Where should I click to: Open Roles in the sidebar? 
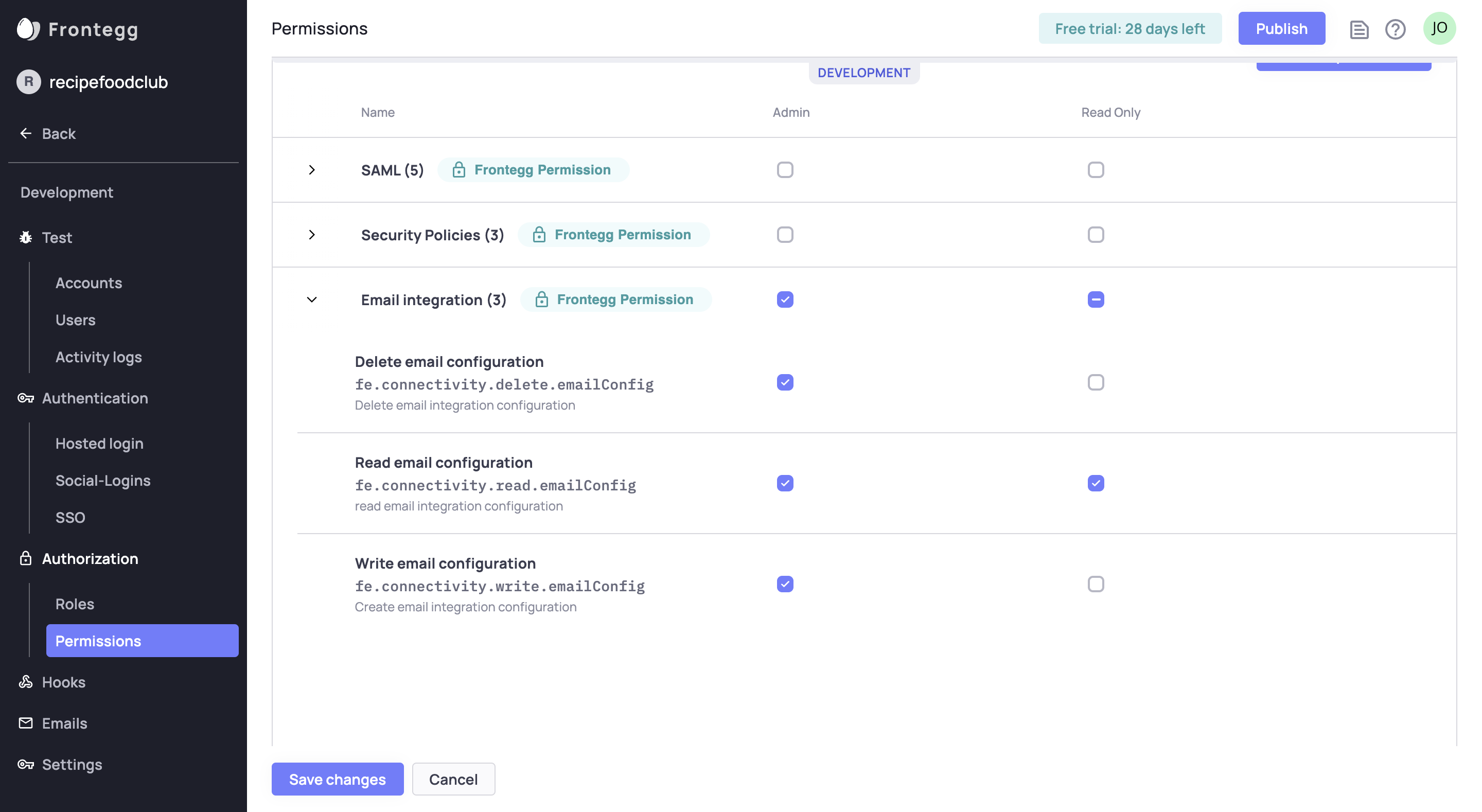[x=75, y=604]
